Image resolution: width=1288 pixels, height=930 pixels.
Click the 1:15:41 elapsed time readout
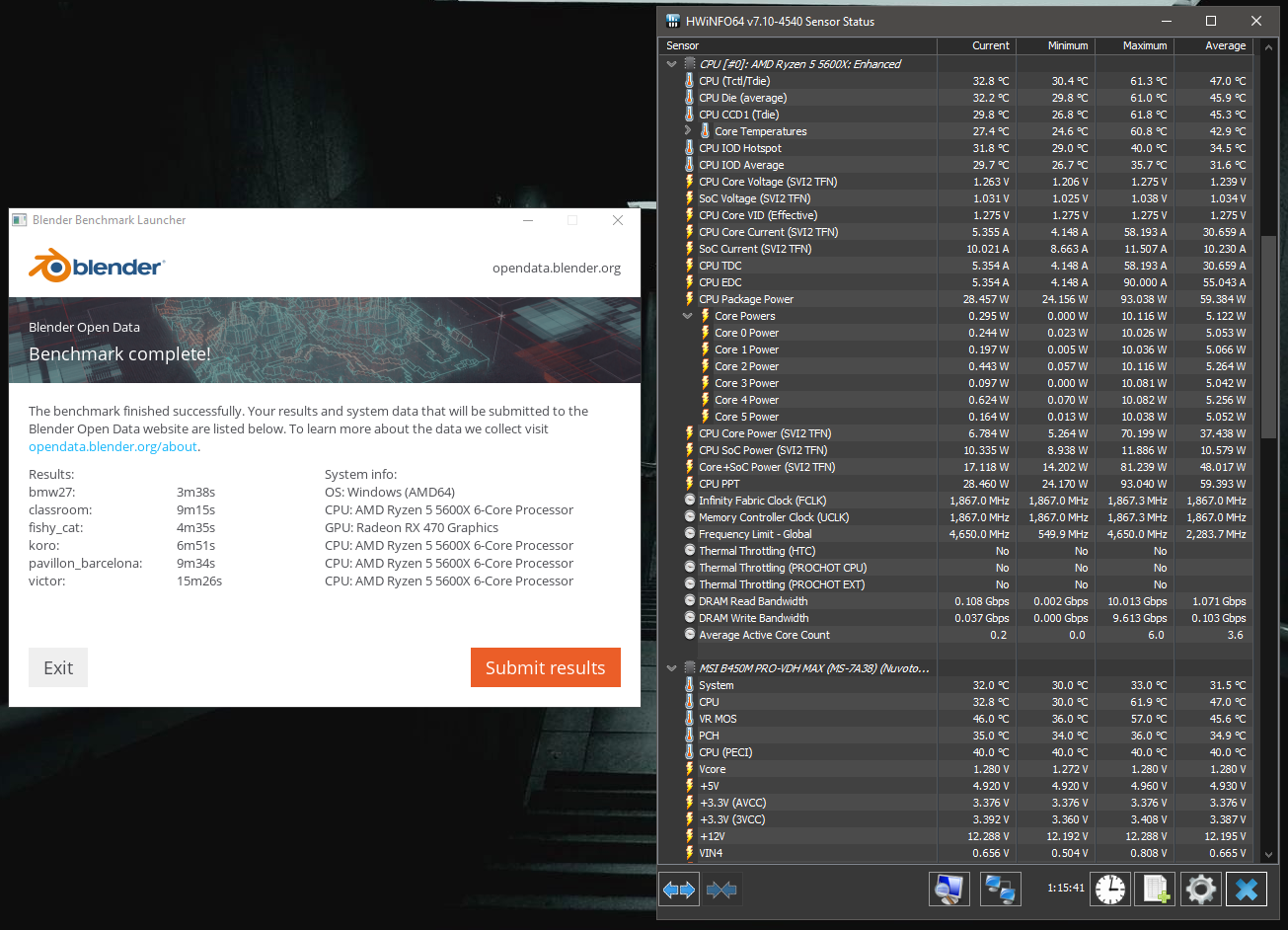tap(1066, 888)
